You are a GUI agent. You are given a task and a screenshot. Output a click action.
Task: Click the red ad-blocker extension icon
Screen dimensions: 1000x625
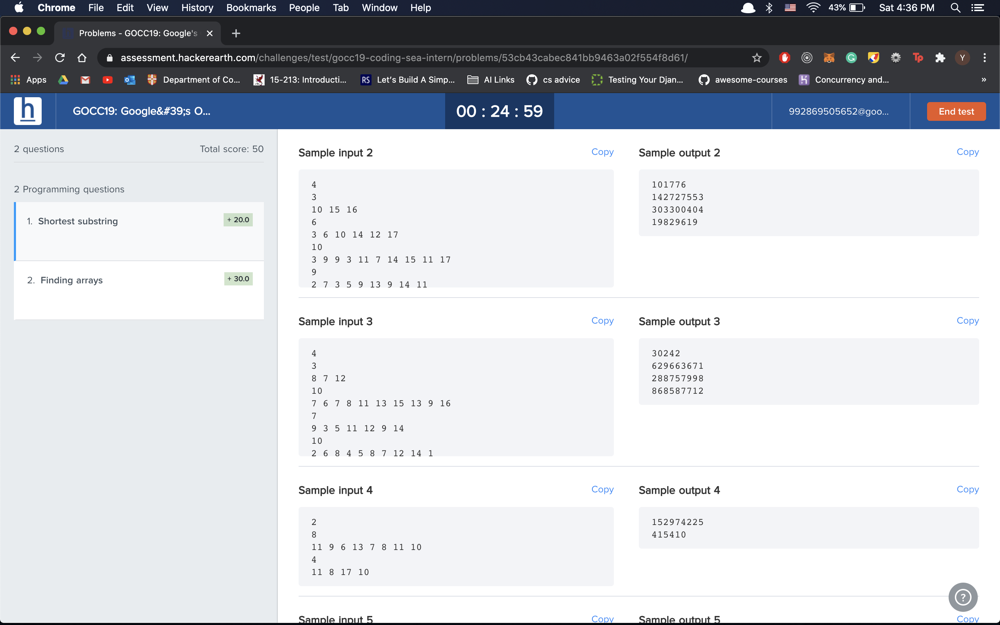[784, 57]
